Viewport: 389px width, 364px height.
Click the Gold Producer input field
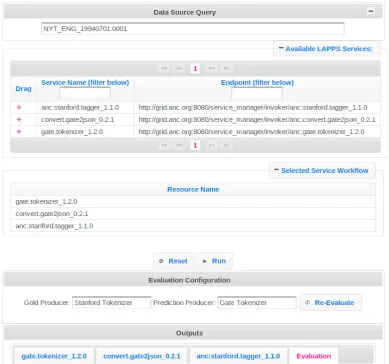[111, 303]
